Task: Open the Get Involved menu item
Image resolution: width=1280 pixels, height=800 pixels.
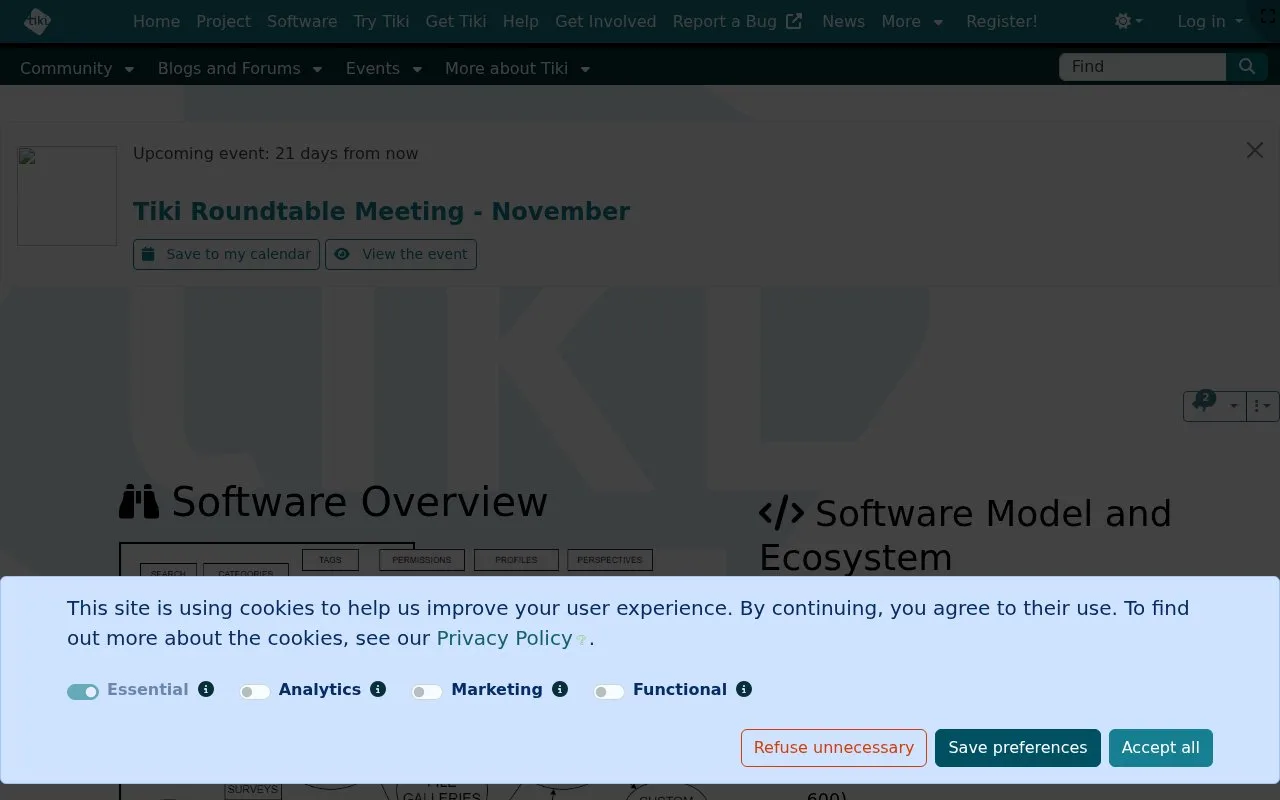Action: click(x=605, y=21)
